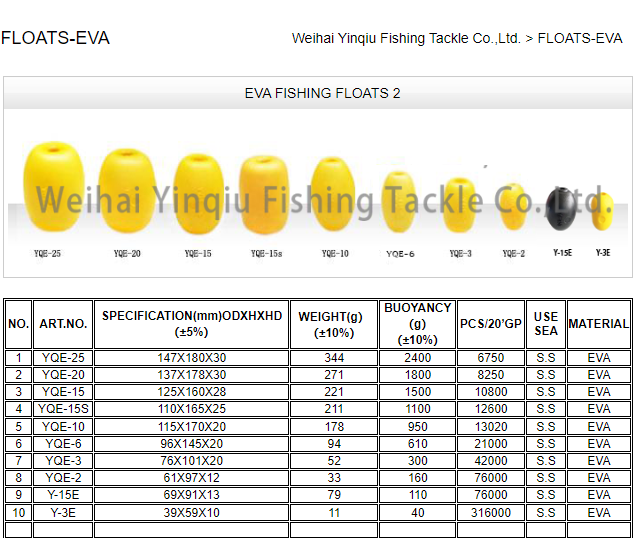Select the Y-15E article number cell

pos(63,495)
